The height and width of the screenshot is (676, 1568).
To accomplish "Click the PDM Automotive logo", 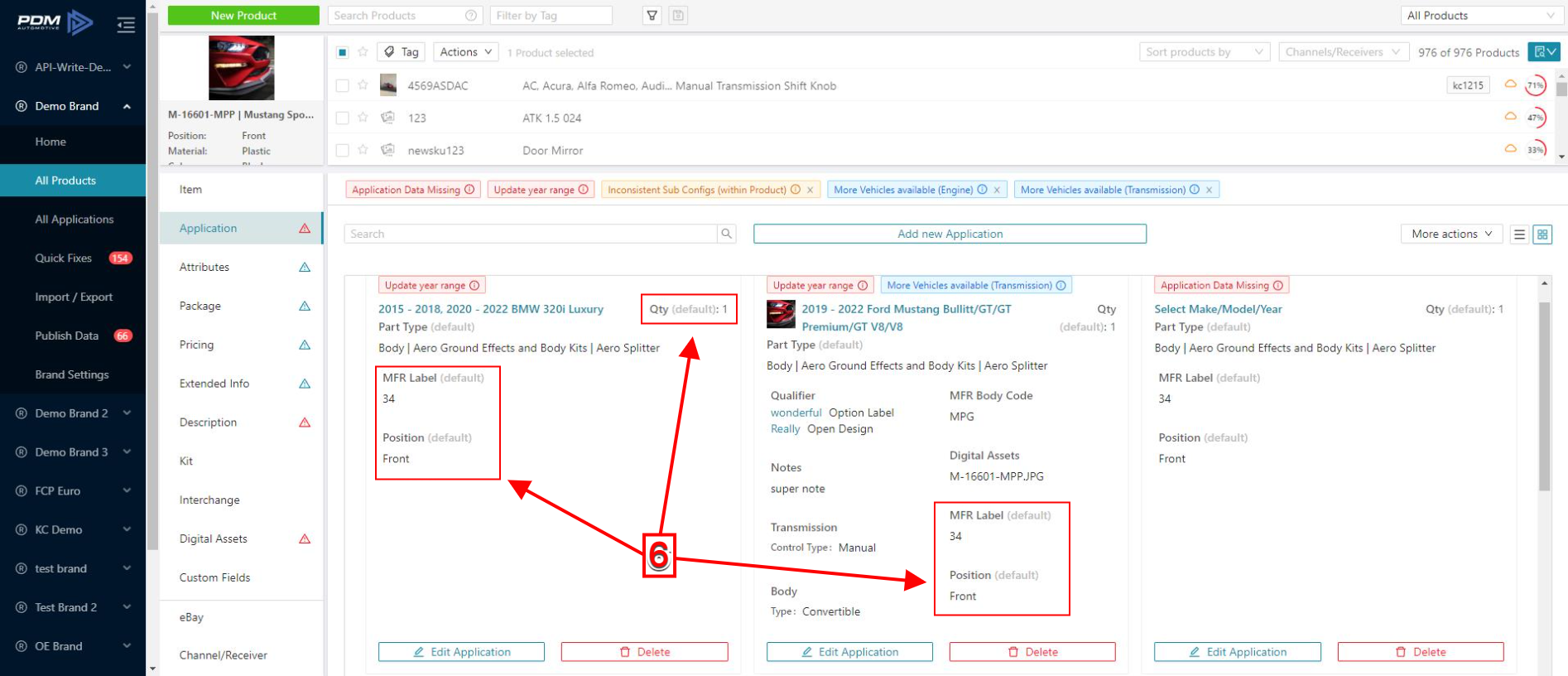I will [x=55, y=22].
